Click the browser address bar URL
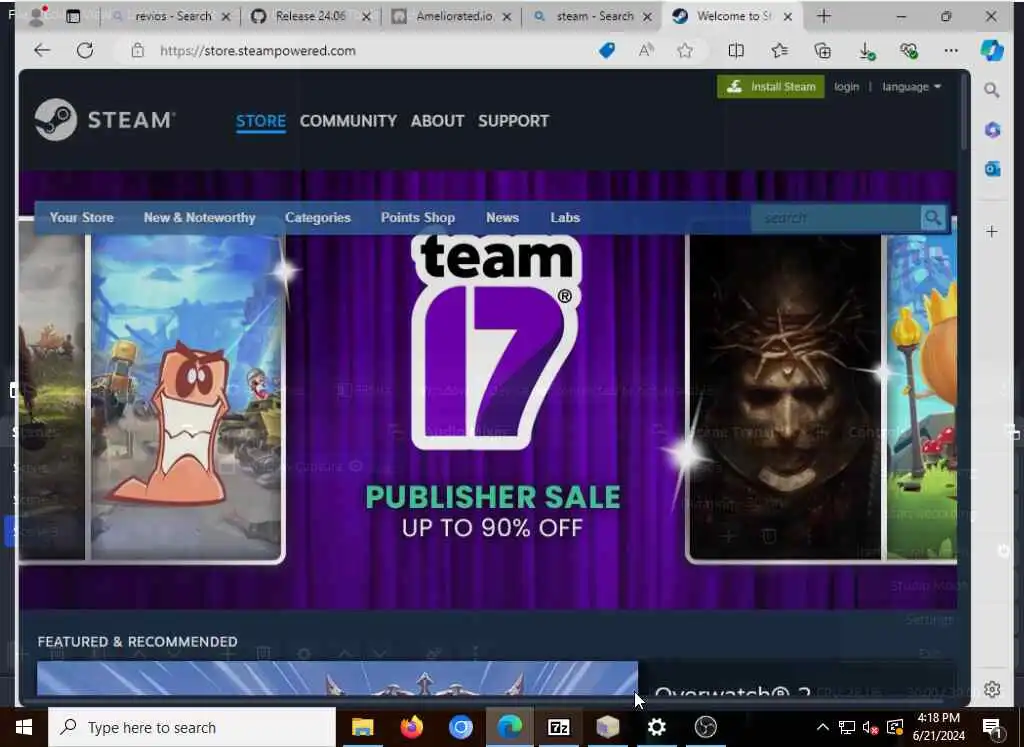The width and height of the screenshot is (1024, 747). pos(257,50)
